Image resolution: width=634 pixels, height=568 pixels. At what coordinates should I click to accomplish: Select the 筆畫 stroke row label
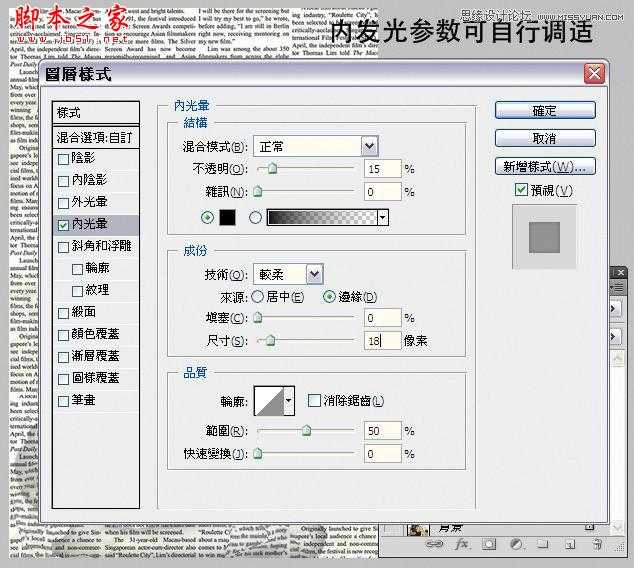[83, 400]
